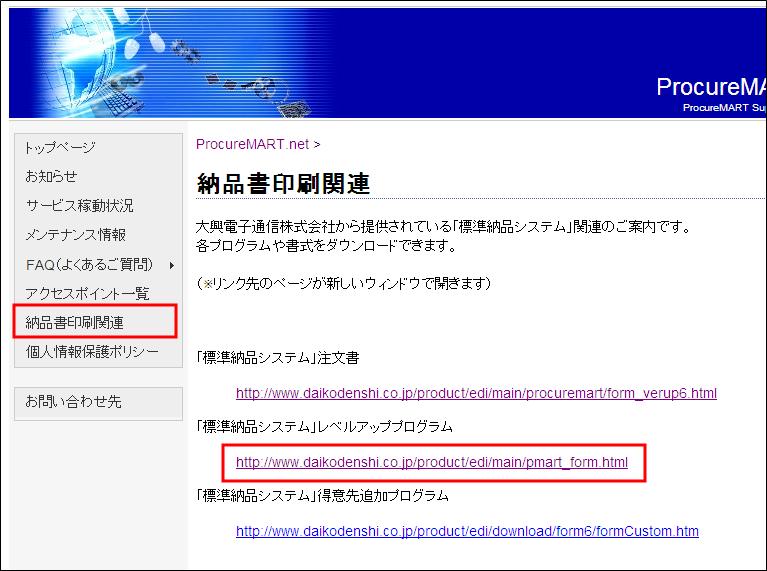Click the 「標準納品システム」注文書 label
The width and height of the screenshot is (767, 571).
point(277,358)
